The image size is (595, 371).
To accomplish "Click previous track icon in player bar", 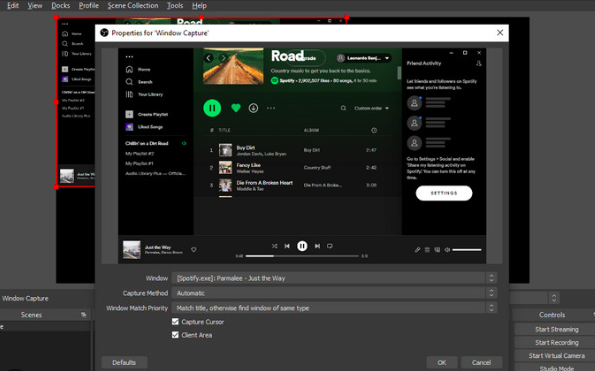I will point(287,246).
